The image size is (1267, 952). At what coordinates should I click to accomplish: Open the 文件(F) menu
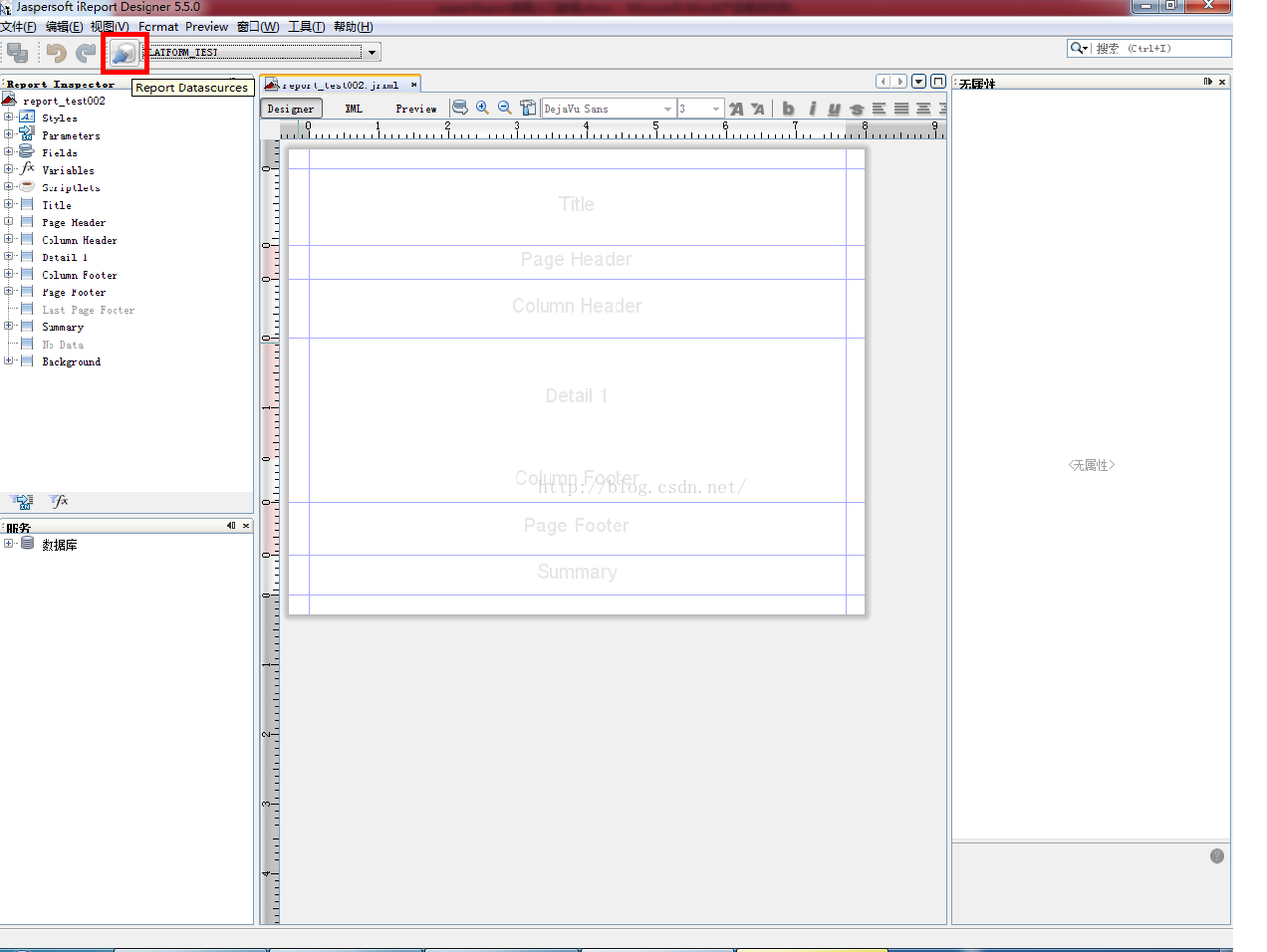coord(19,27)
